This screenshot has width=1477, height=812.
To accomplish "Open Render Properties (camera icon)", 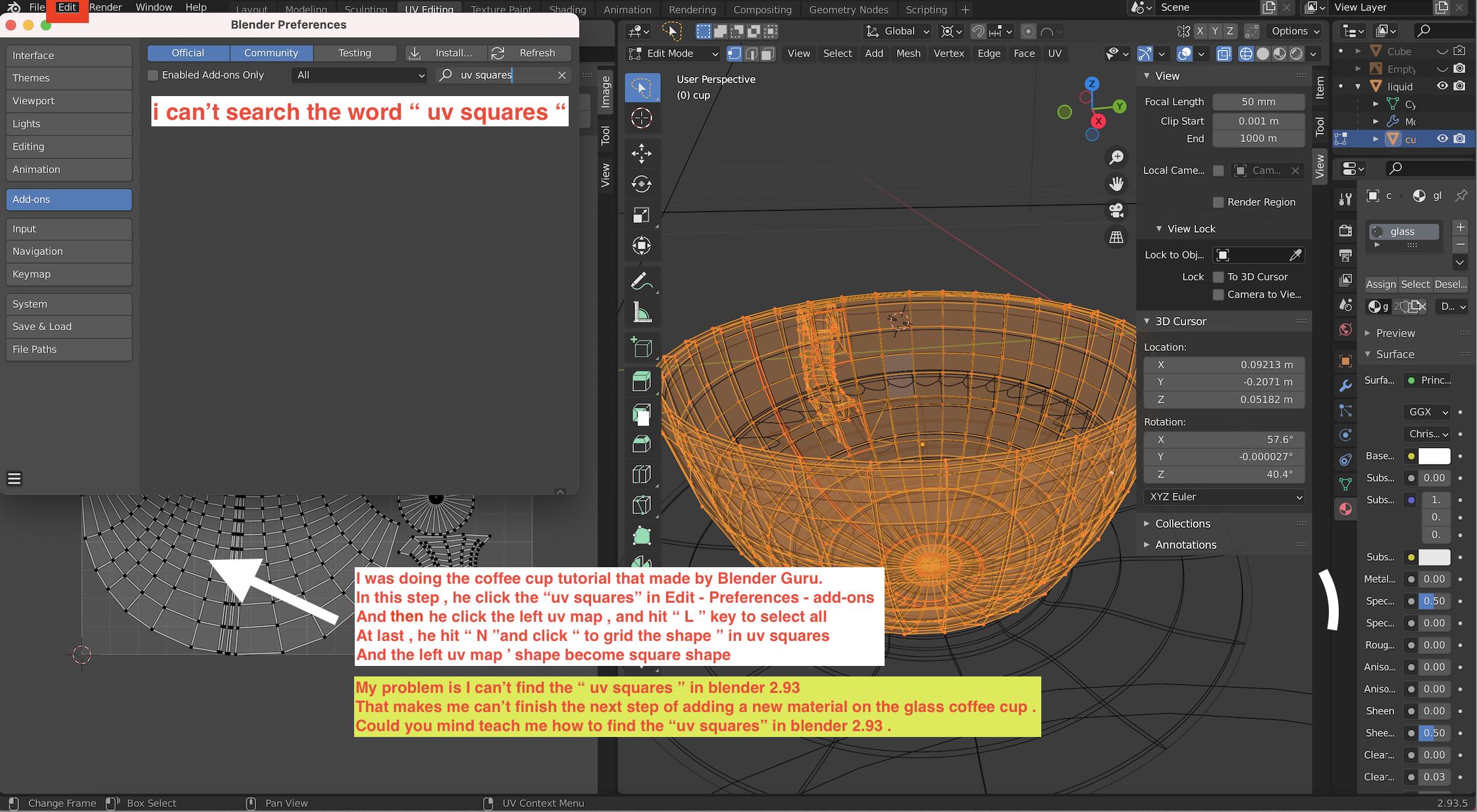I will click(x=1345, y=230).
